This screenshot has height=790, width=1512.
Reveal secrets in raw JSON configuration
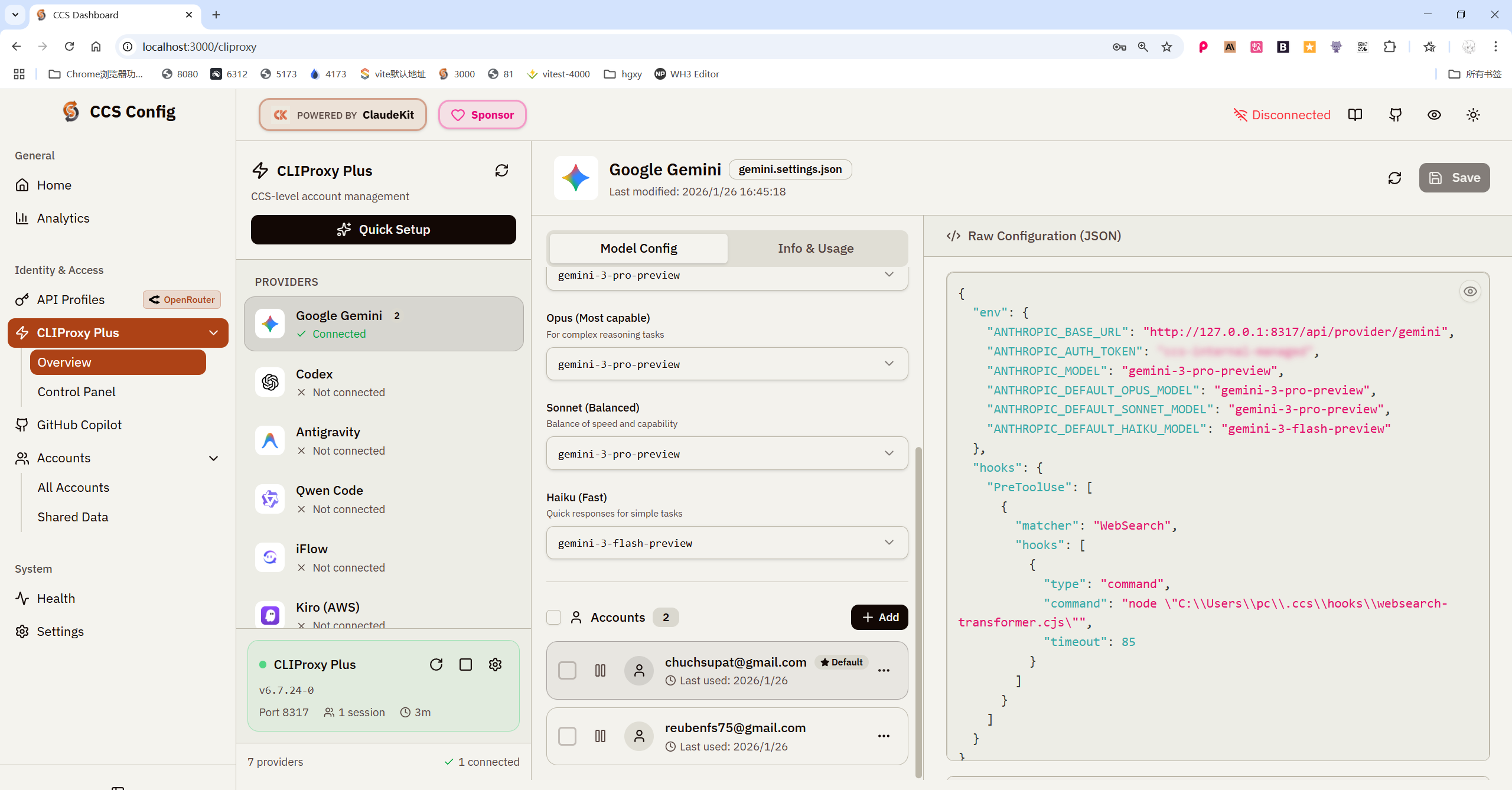point(1469,291)
